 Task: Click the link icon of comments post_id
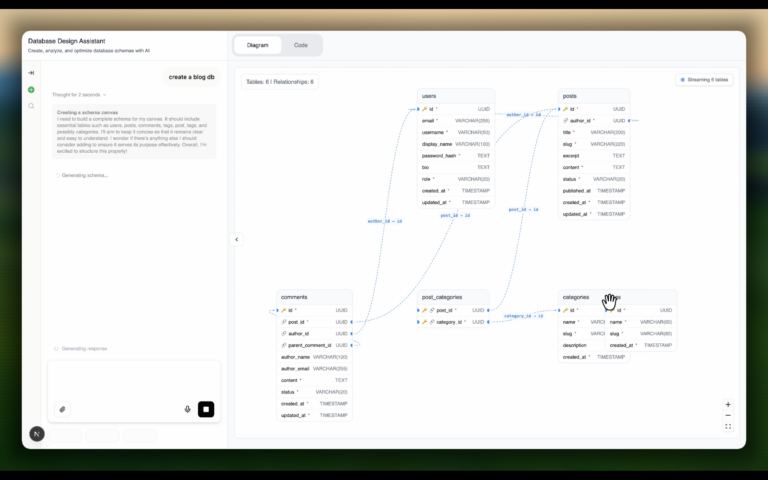pos(284,322)
